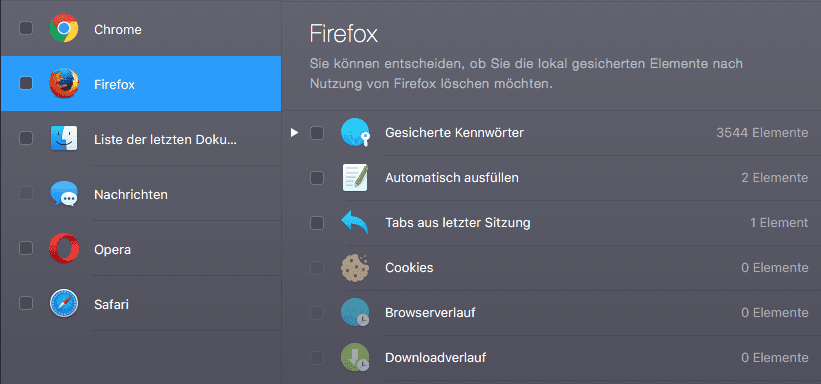
Task: Click the Opera browser icon
Action: 64,248
